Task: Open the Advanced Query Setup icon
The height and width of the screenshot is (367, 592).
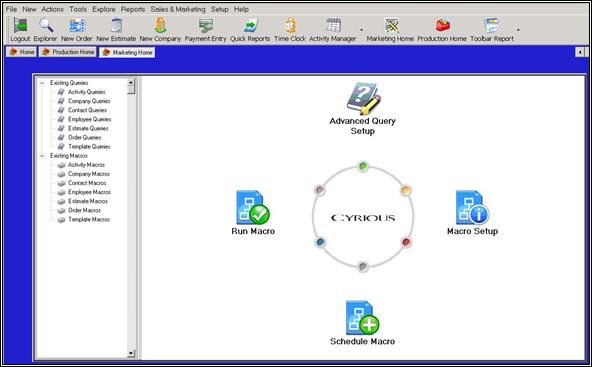Action: point(363,99)
